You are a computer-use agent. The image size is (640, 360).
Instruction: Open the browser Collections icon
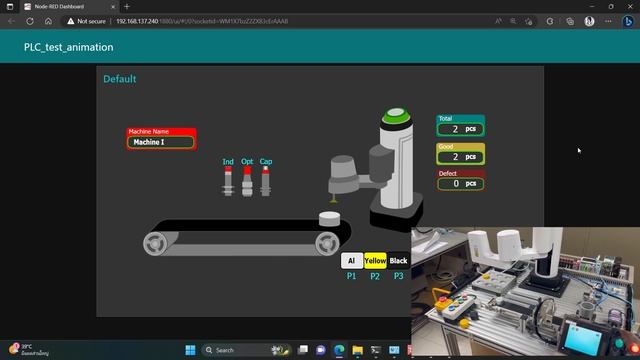570,21
